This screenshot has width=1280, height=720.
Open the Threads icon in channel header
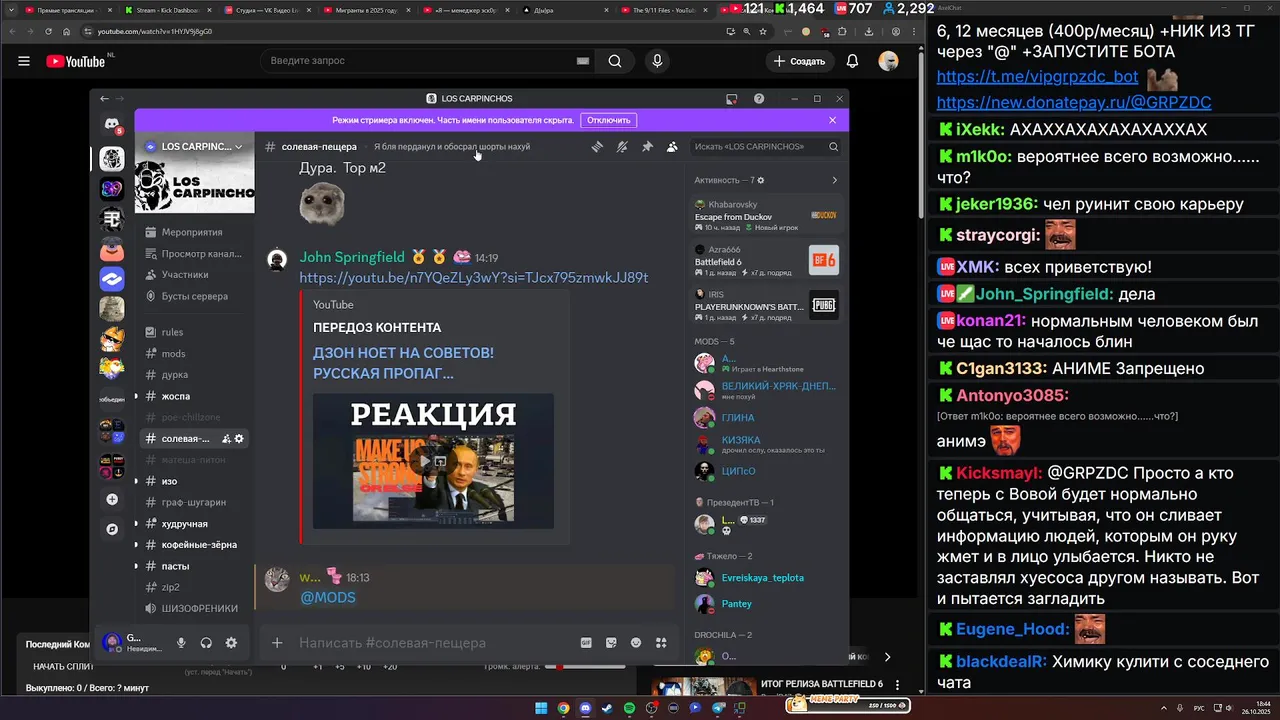coord(597,146)
